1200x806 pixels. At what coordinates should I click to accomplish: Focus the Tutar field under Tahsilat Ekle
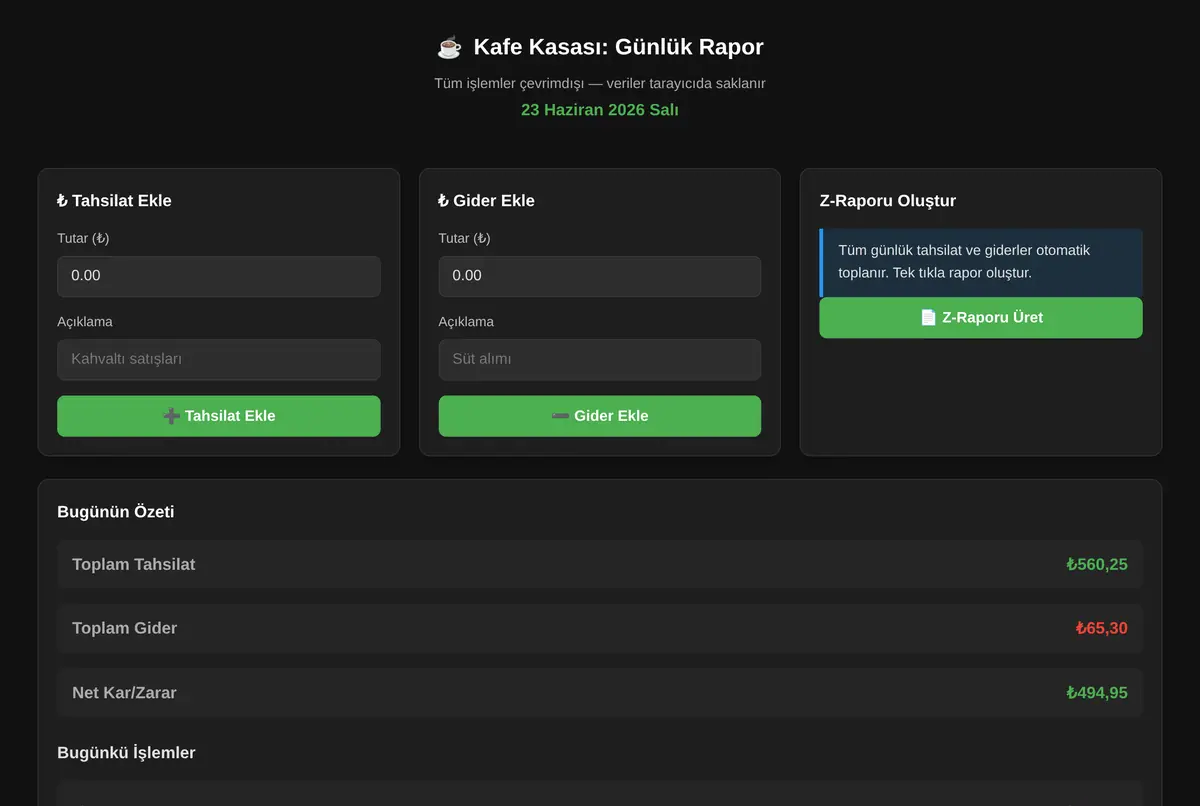pos(219,276)
